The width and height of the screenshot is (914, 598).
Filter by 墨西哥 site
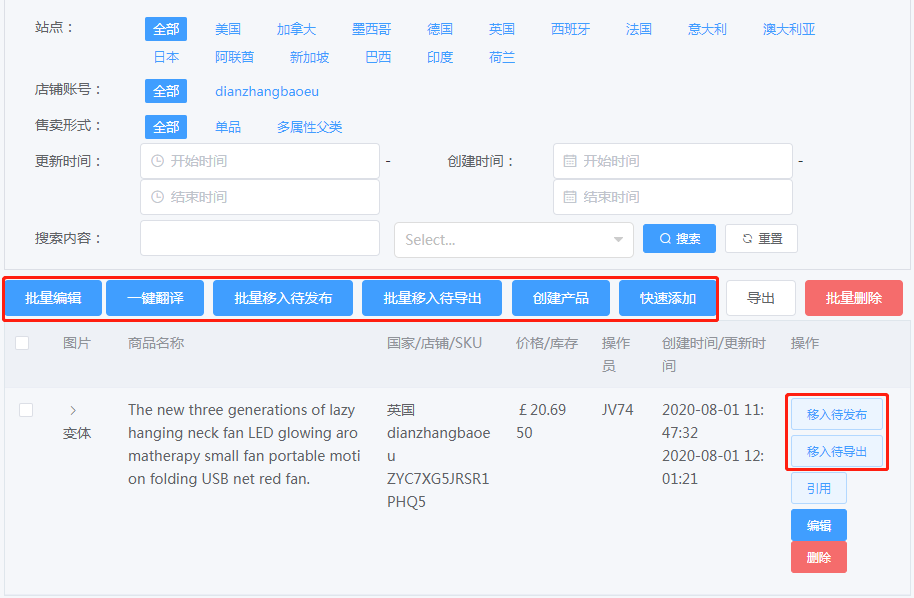(371, 29)
